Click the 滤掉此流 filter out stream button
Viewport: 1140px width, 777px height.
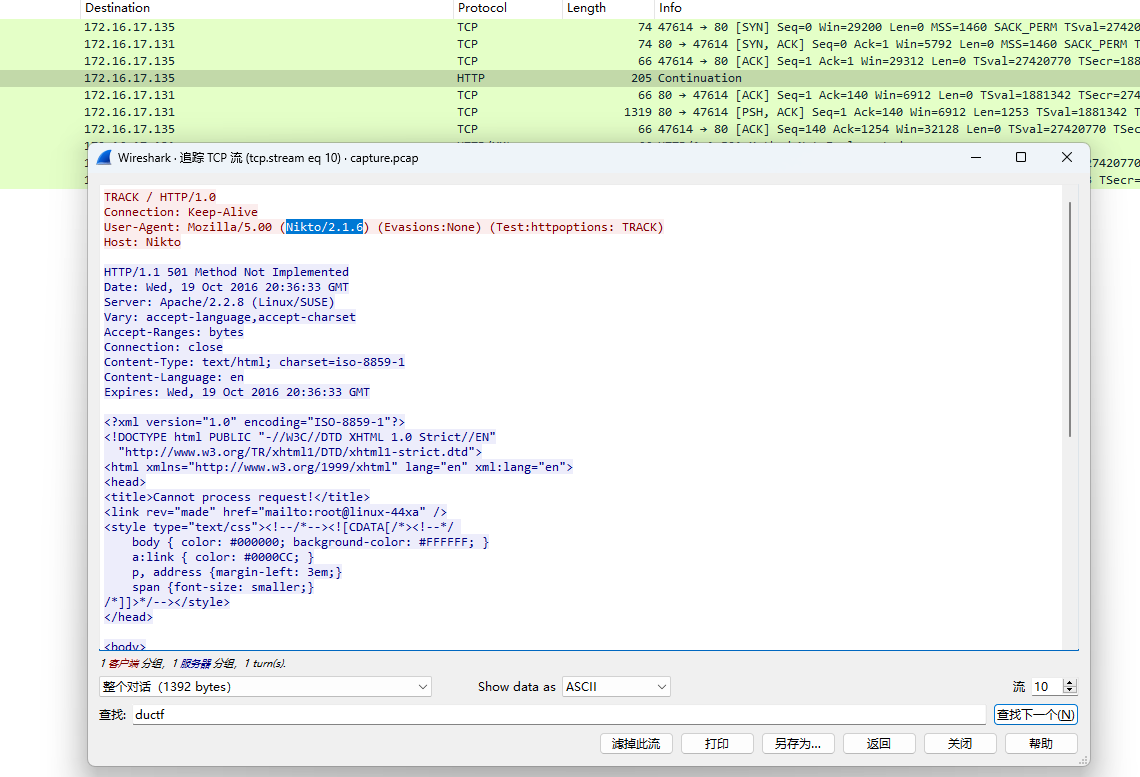636,744
